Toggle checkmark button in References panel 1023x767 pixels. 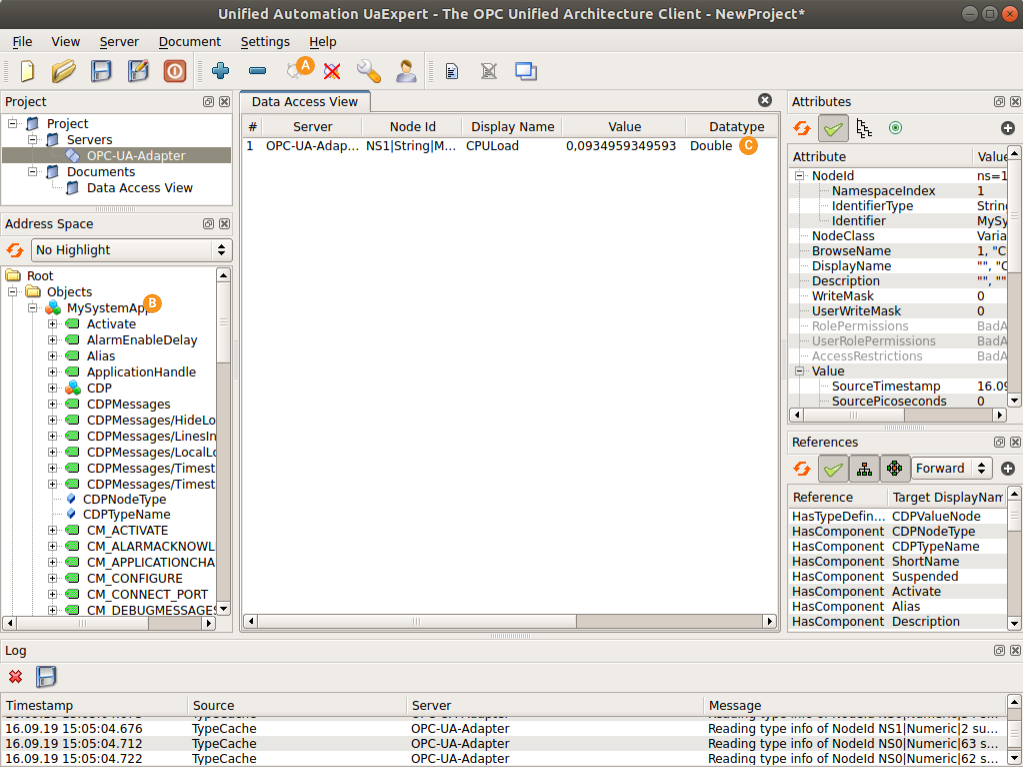tap(833, 468)
